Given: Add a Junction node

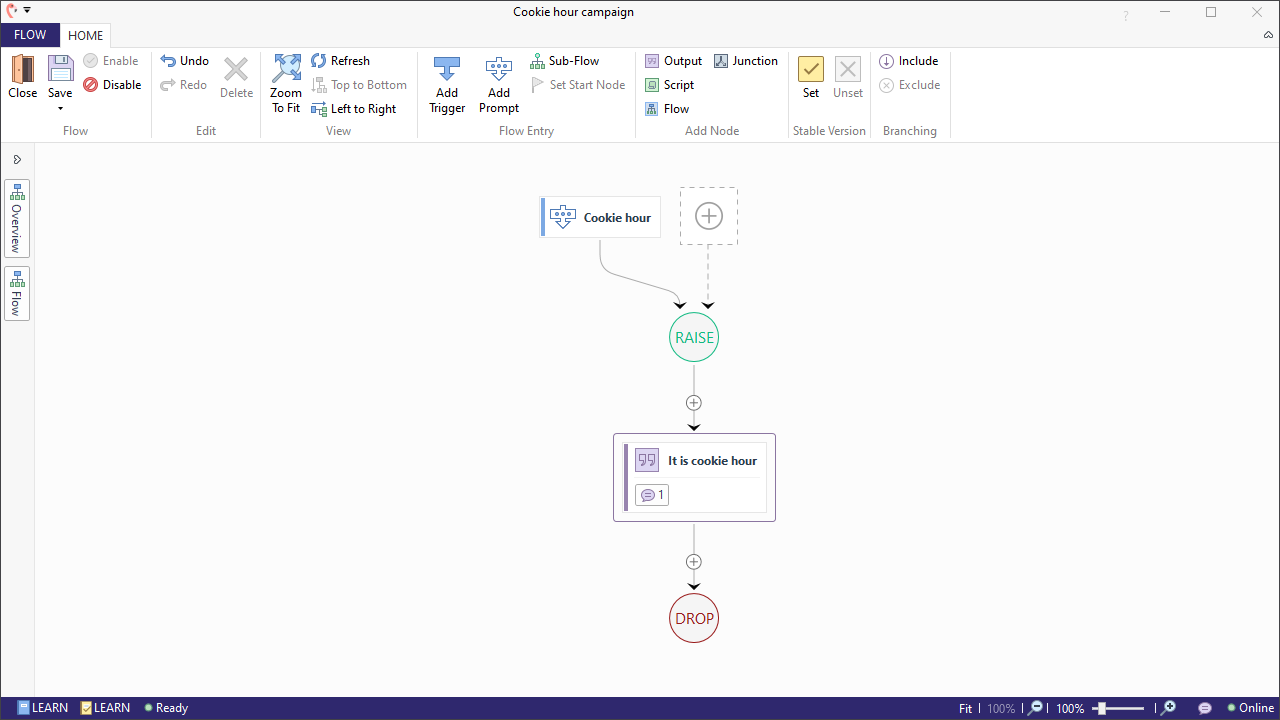Looking at the screenshot, I should pyautogui.click(x=746, y=60).
